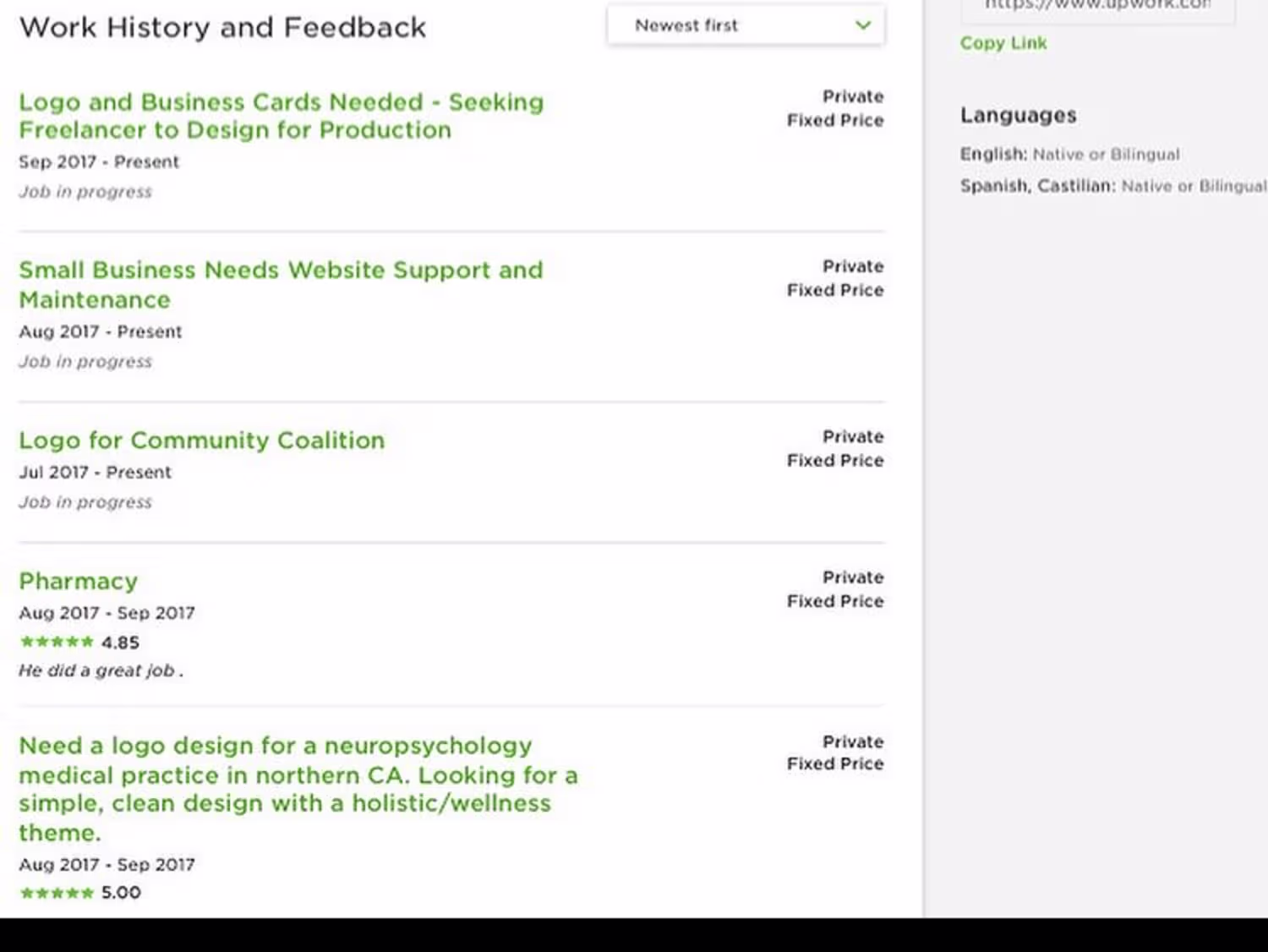Open Logo and Business Cards Needed job
Screen dimensions: 1268x952
[281, 116]
